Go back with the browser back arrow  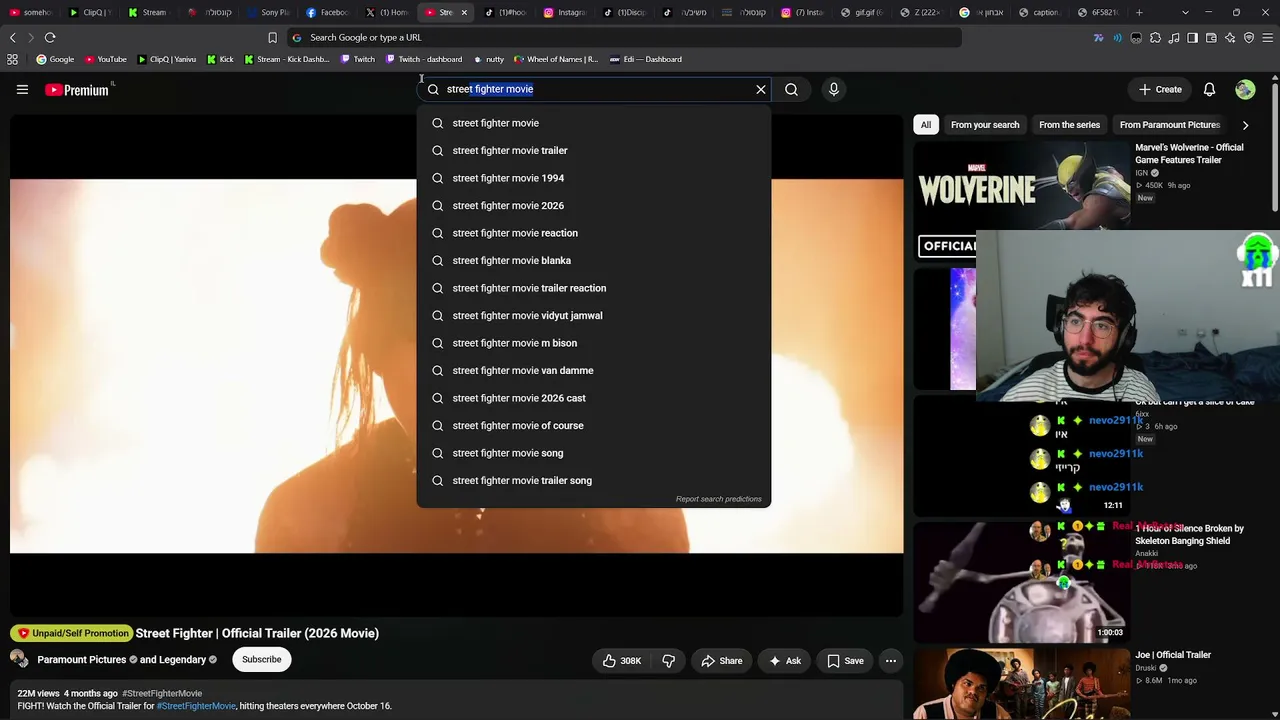point(12,37)
